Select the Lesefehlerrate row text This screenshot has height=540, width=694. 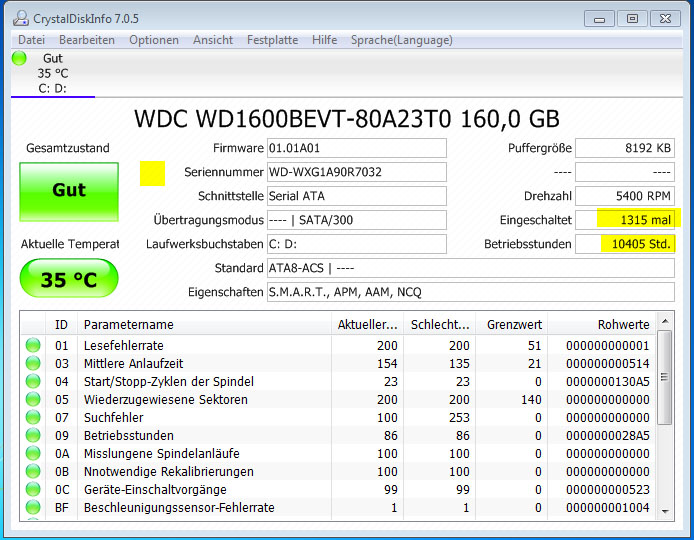click(x=123, y=346)
